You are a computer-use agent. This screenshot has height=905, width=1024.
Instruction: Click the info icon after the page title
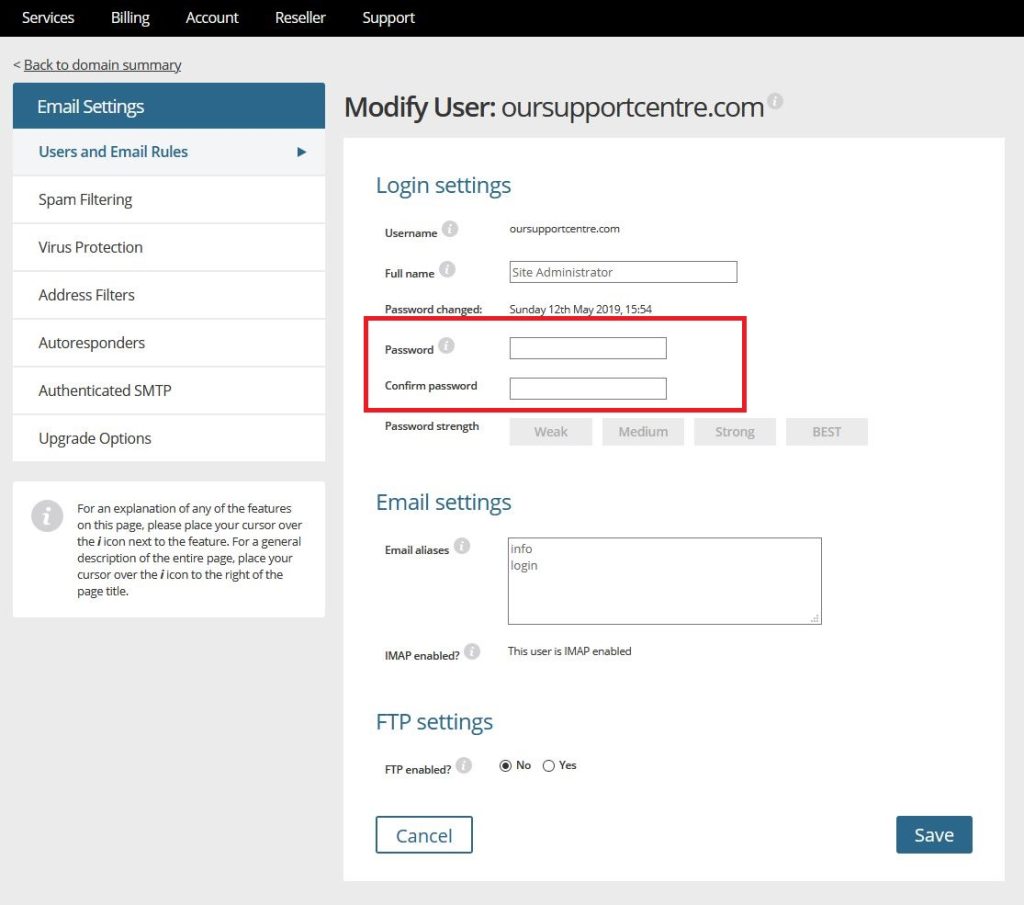(775, 101)
